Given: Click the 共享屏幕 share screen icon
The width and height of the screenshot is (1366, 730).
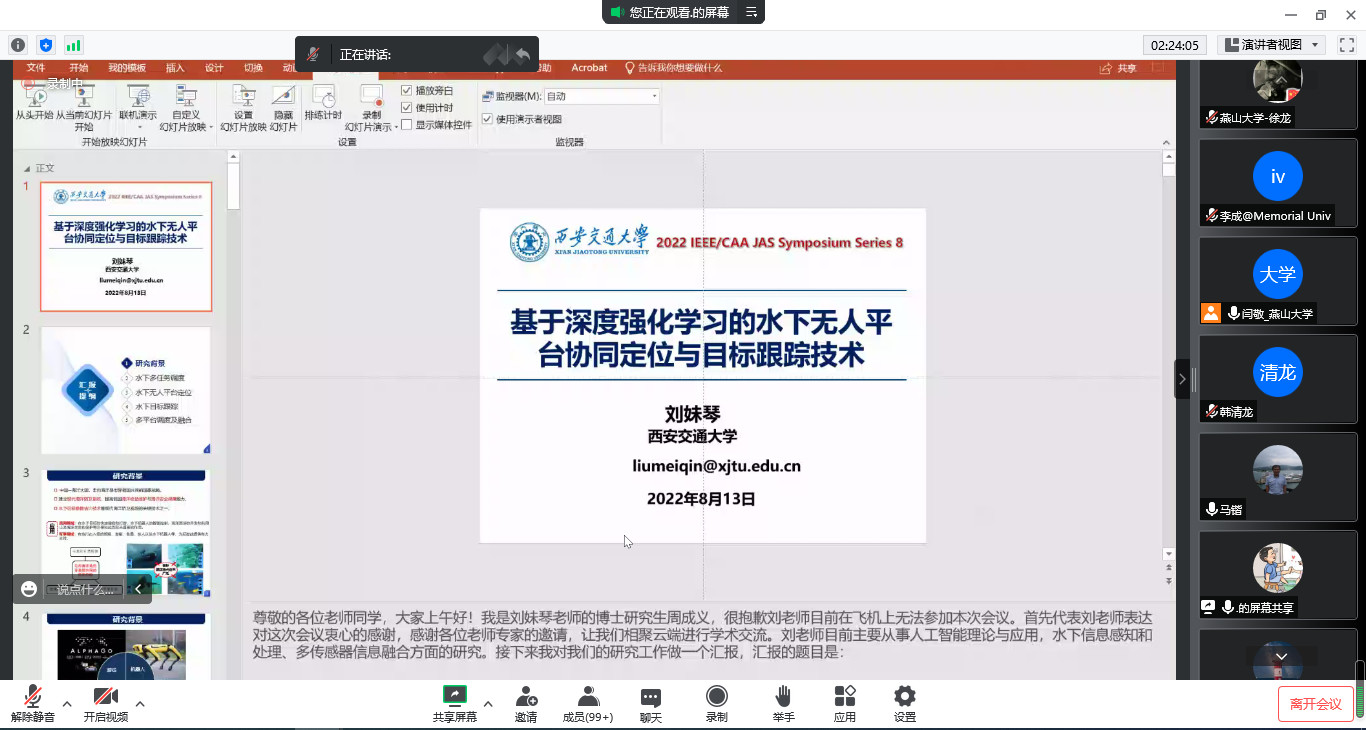Looking at the screenshot, I should point(455,702).
